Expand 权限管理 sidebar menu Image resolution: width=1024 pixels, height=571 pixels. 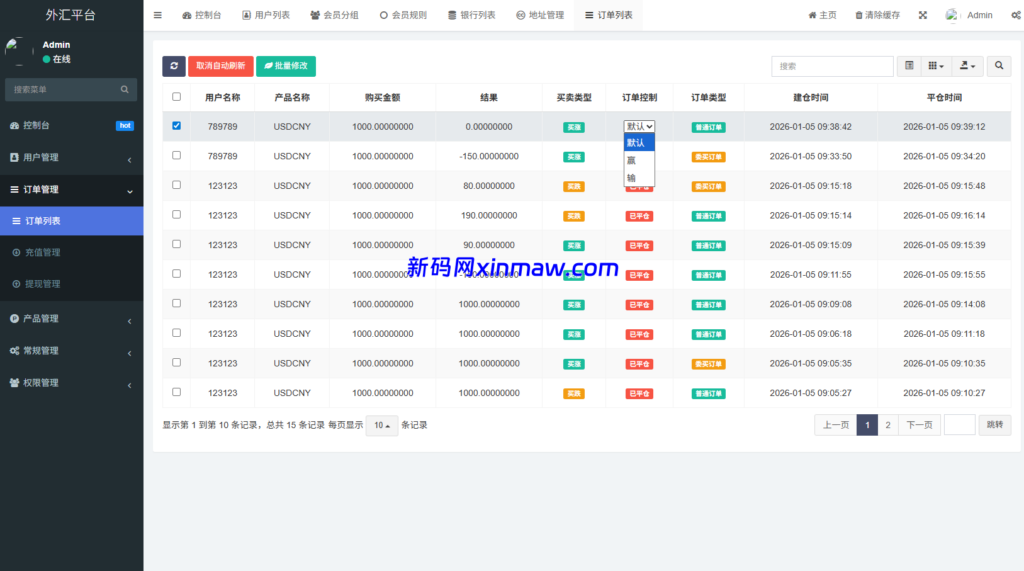point(71,383)
